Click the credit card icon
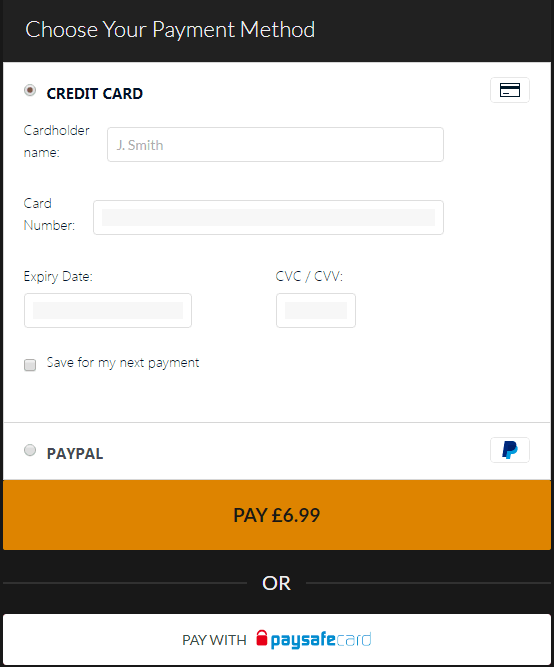 (x=510, y=90)
